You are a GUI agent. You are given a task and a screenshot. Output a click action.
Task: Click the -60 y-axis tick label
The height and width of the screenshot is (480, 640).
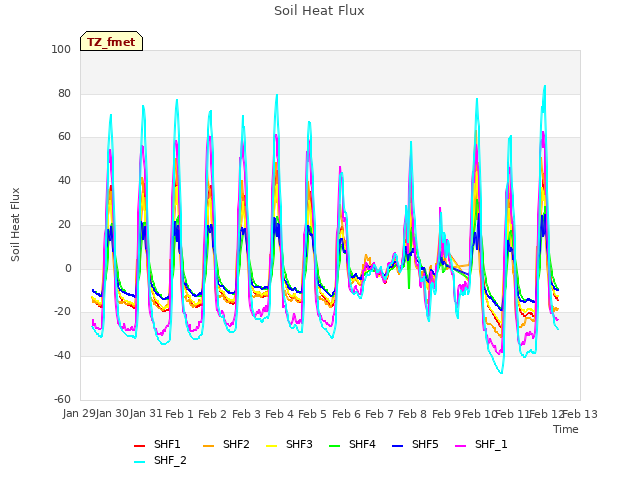pos(62,399)
